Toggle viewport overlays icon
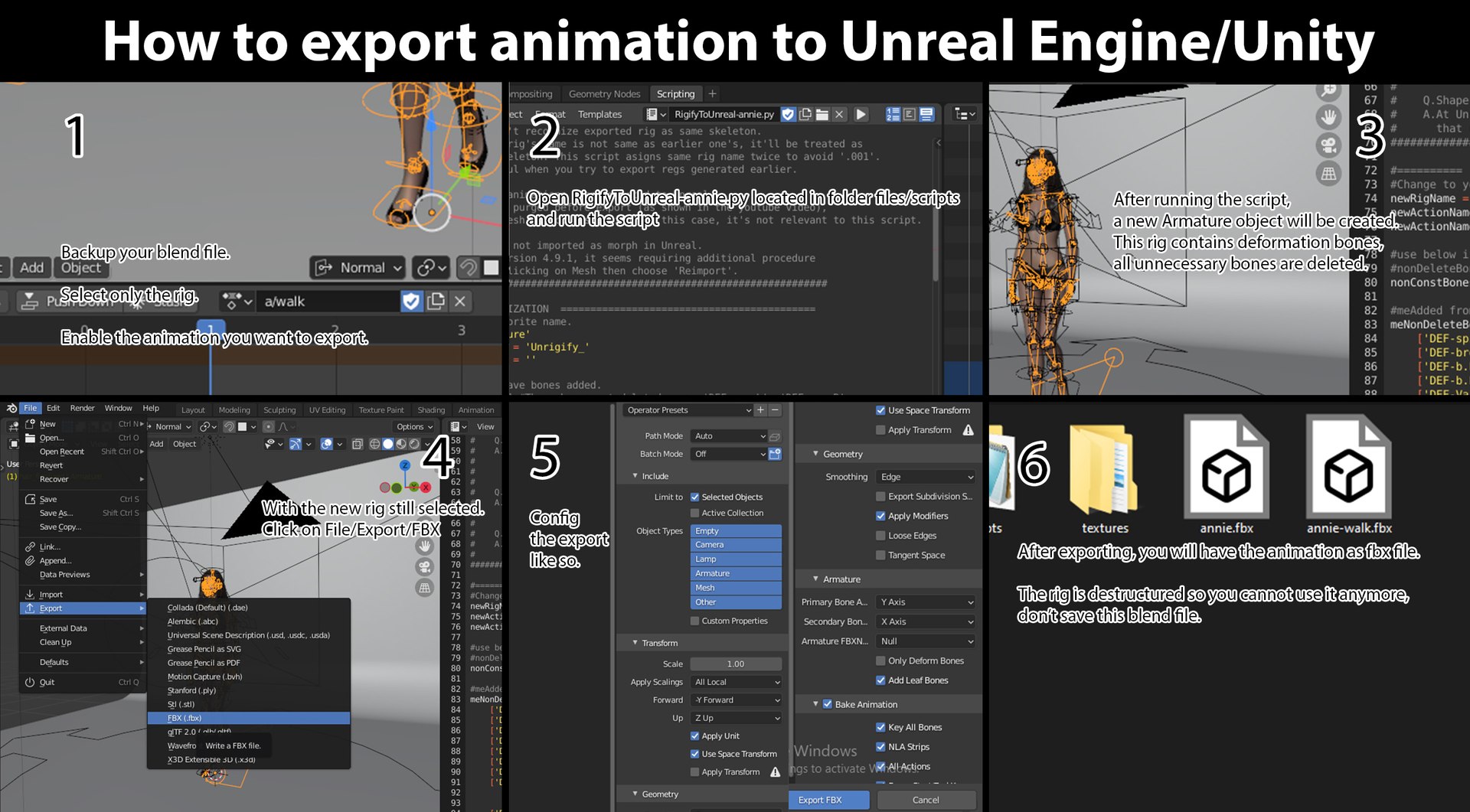 (x=327, y=444)
